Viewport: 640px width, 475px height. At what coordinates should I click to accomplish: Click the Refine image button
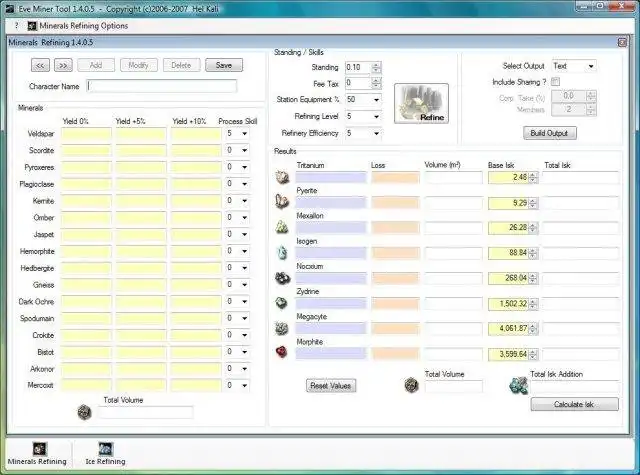pos(421,103)
